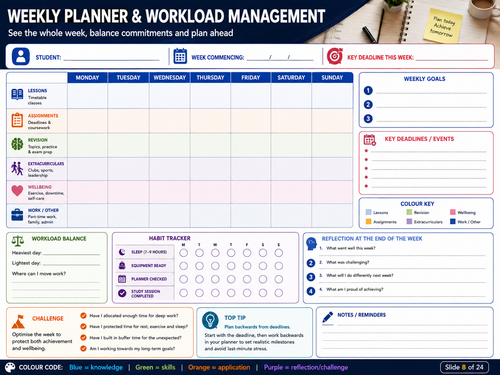Tick the Sleep habit circle for Wednesday
Viewport: 500px width, 375px height.
(x=215, y=253)
